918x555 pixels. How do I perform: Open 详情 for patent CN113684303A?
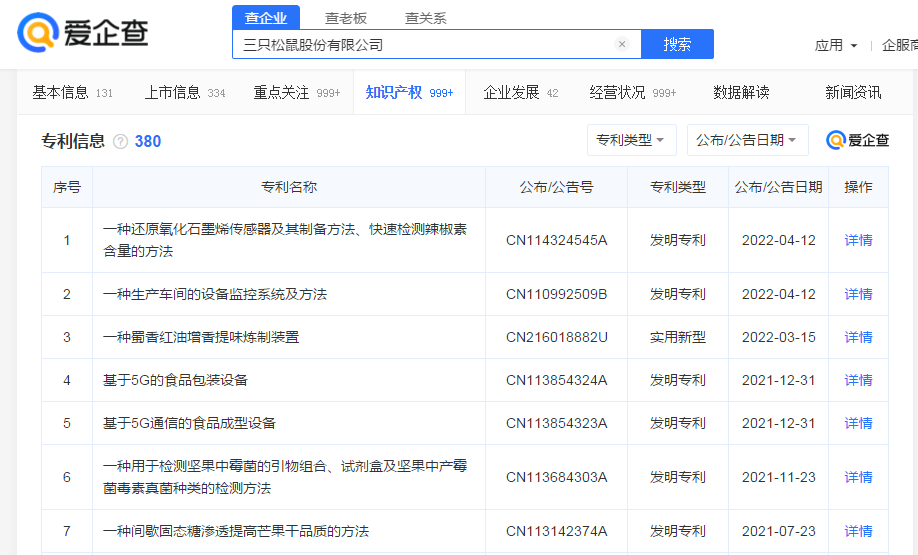pyautogui.click(x=858, y=477)
